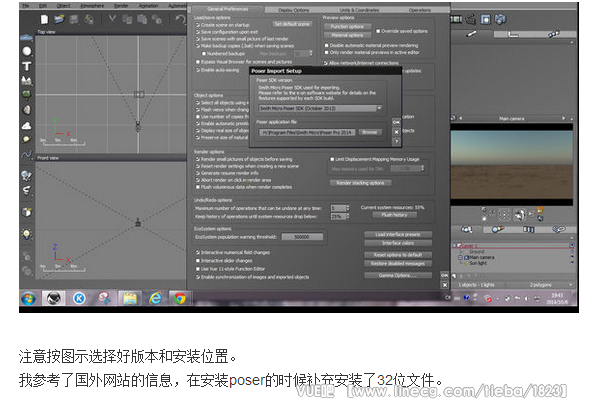Enable Limit Displacement Mapping Memory Usage
Image resolution: width=595 pixels, height=408 pixels.
332,159
